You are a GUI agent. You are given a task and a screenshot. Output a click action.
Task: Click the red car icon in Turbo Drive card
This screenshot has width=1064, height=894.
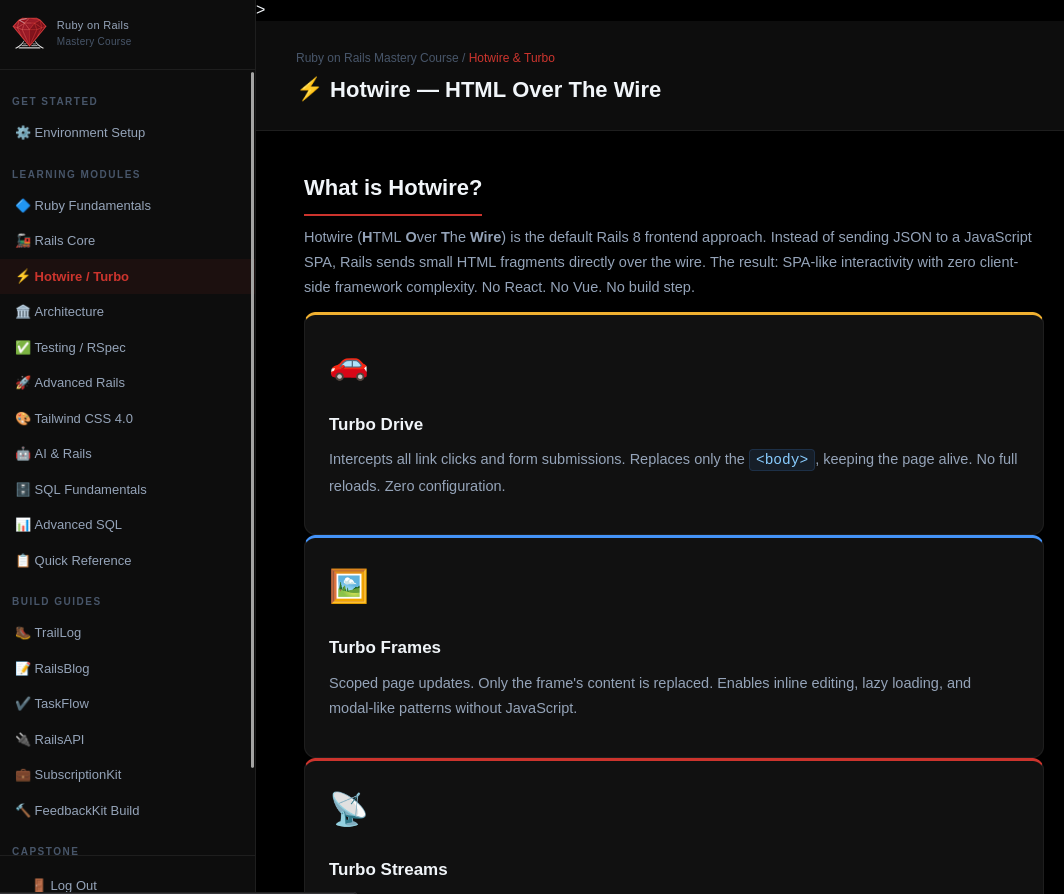click(349, 368)
